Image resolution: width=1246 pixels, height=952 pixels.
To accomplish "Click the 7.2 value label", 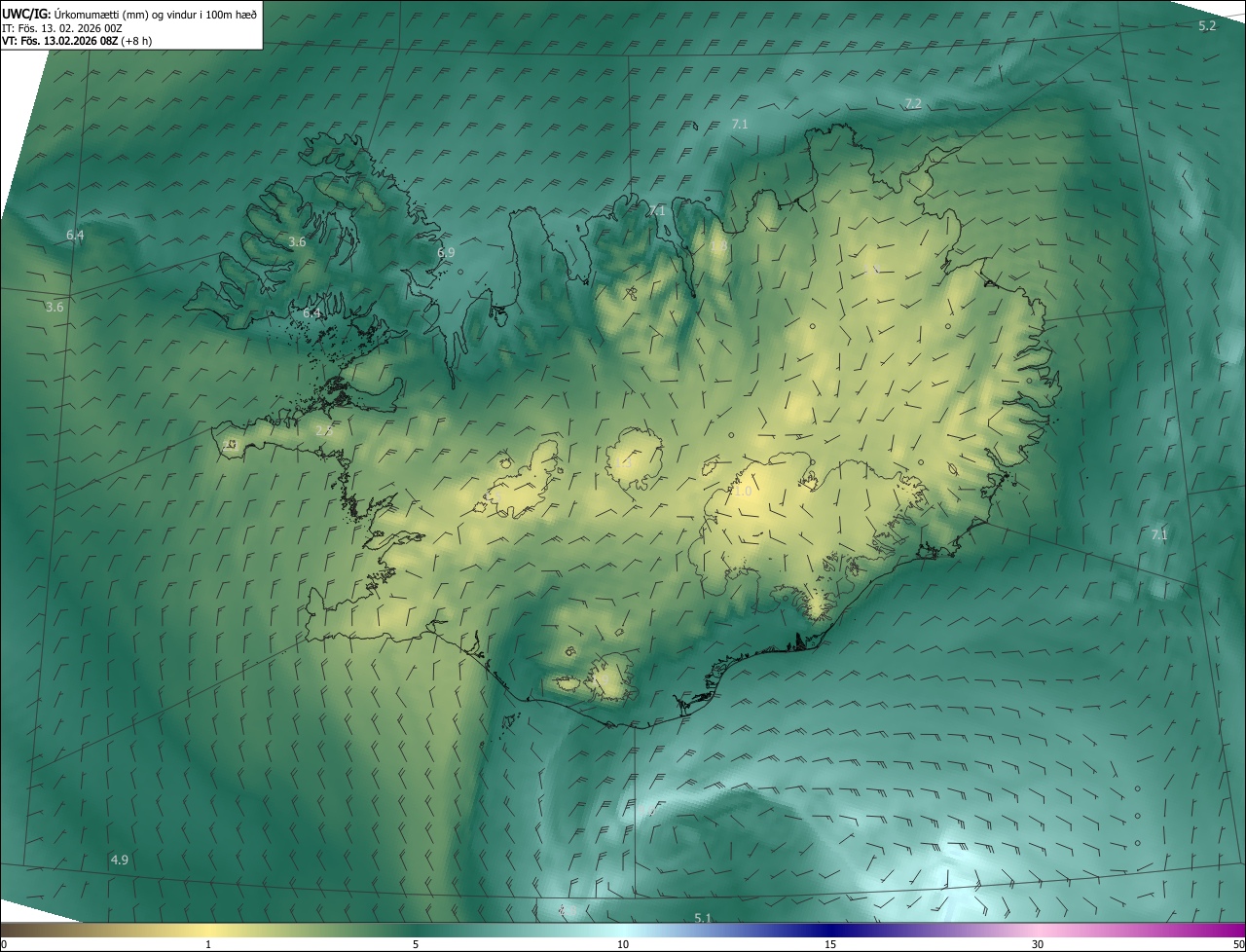I will point(913,103).
